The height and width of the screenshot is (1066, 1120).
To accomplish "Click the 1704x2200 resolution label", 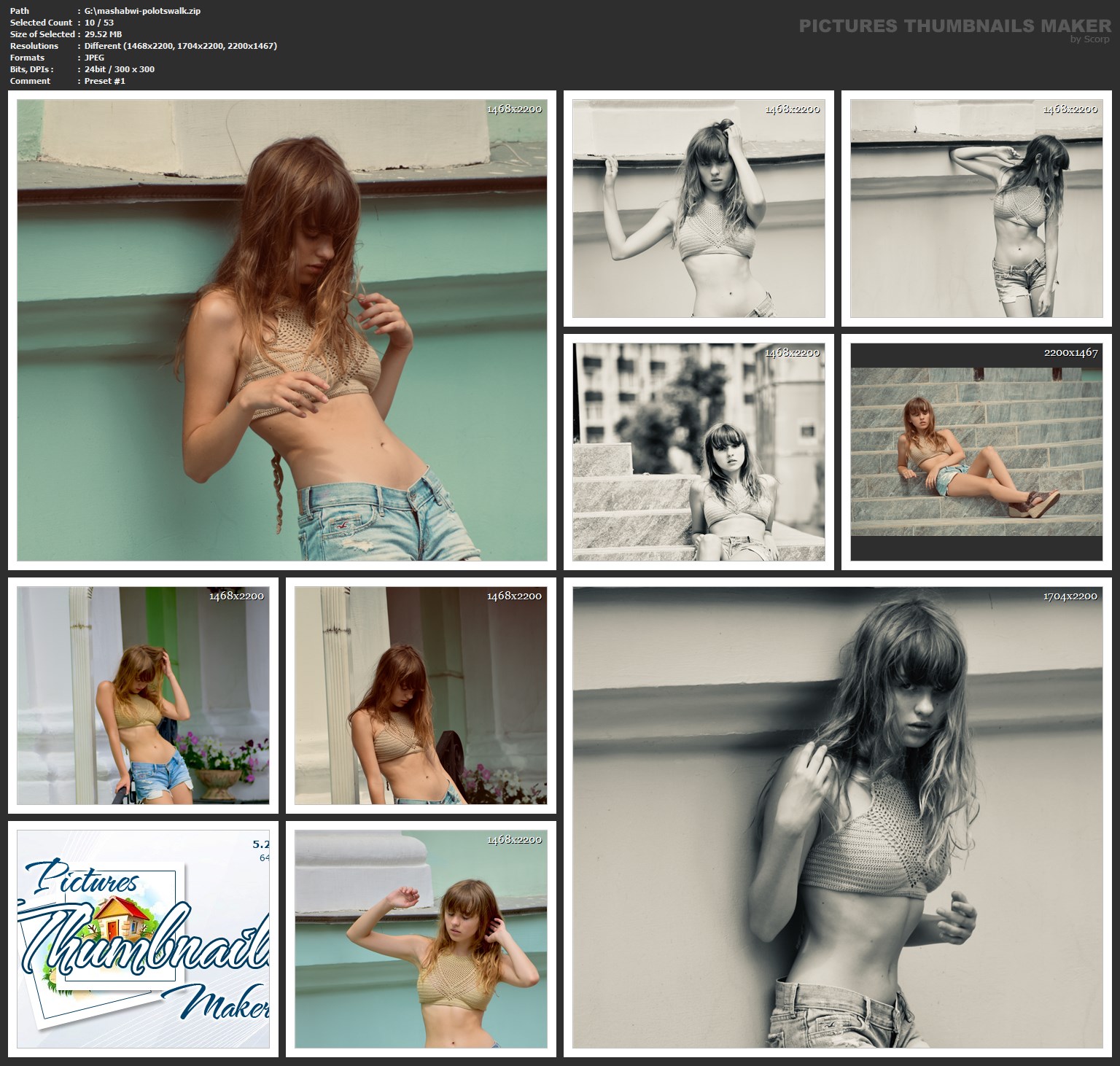I will coord(1070,596).
